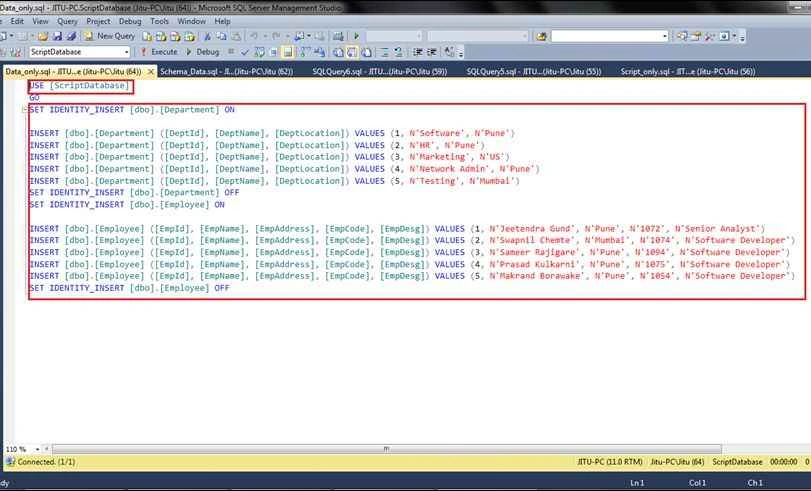Open an Analysis Services MDX Query icon

[x=161, y=36]
